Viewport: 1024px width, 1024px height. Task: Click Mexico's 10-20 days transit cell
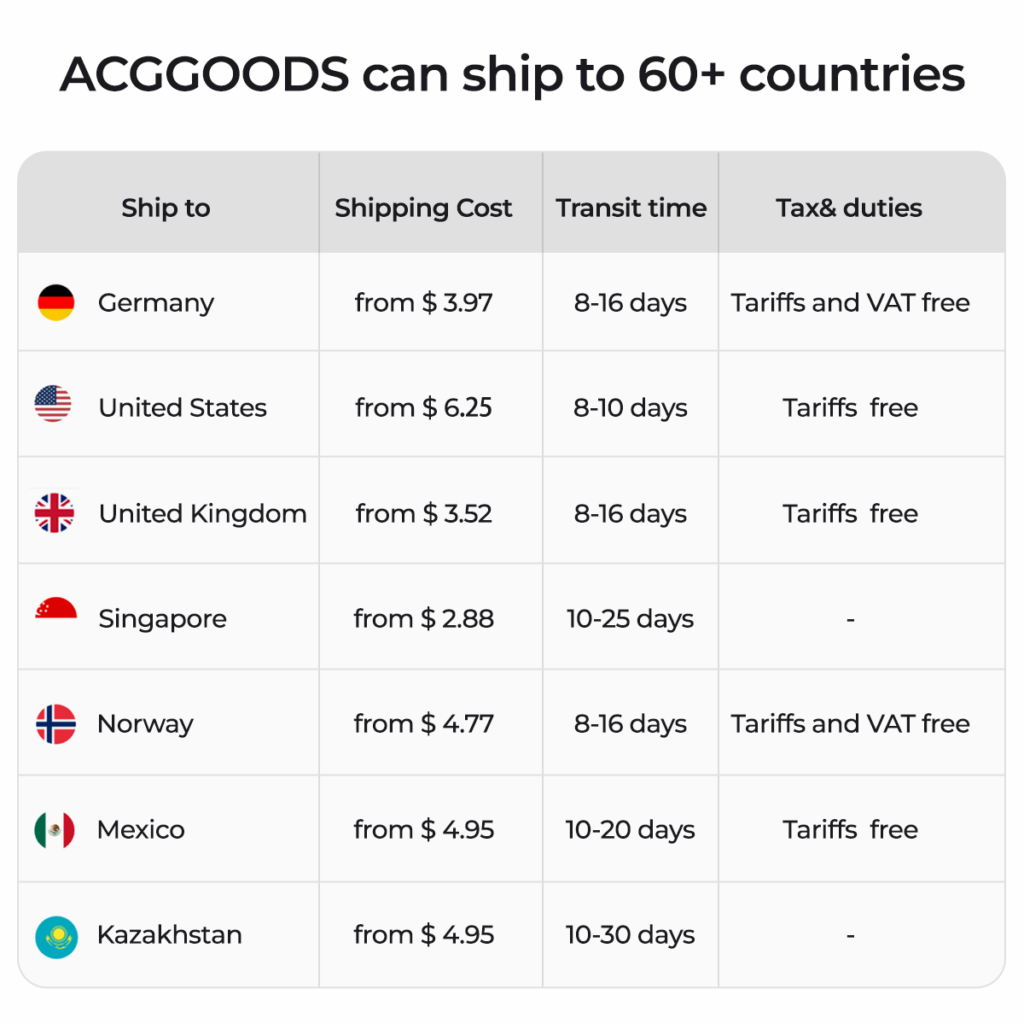click(x=630, y=830)
